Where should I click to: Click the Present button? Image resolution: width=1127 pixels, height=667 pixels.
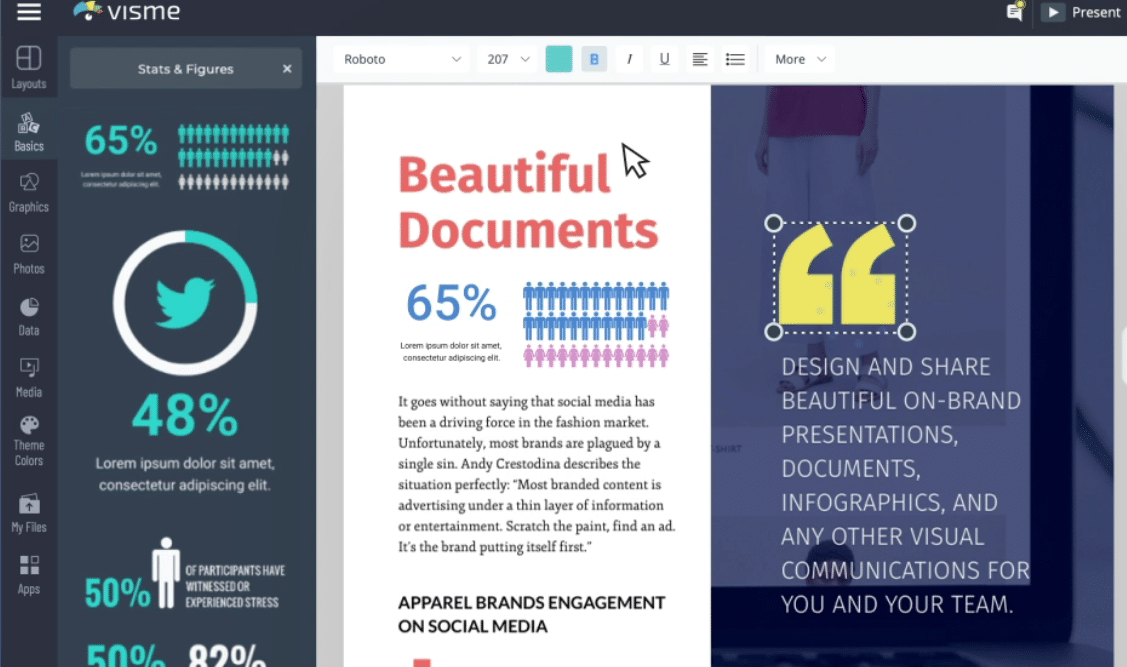click(1082, 12)
